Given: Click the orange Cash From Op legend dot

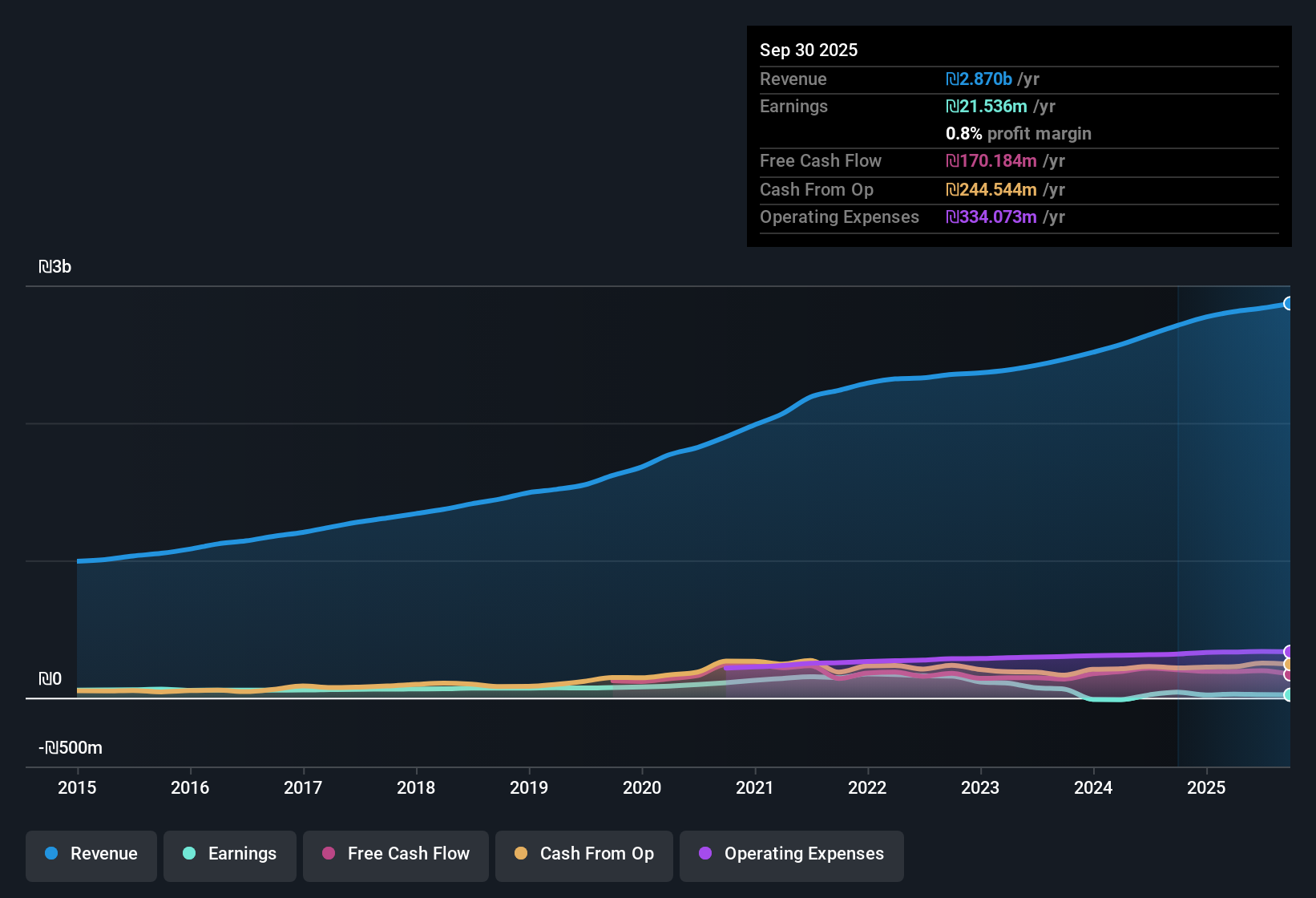Looking at the screenshot, I should pyautogui.click(x=521, y=853).
